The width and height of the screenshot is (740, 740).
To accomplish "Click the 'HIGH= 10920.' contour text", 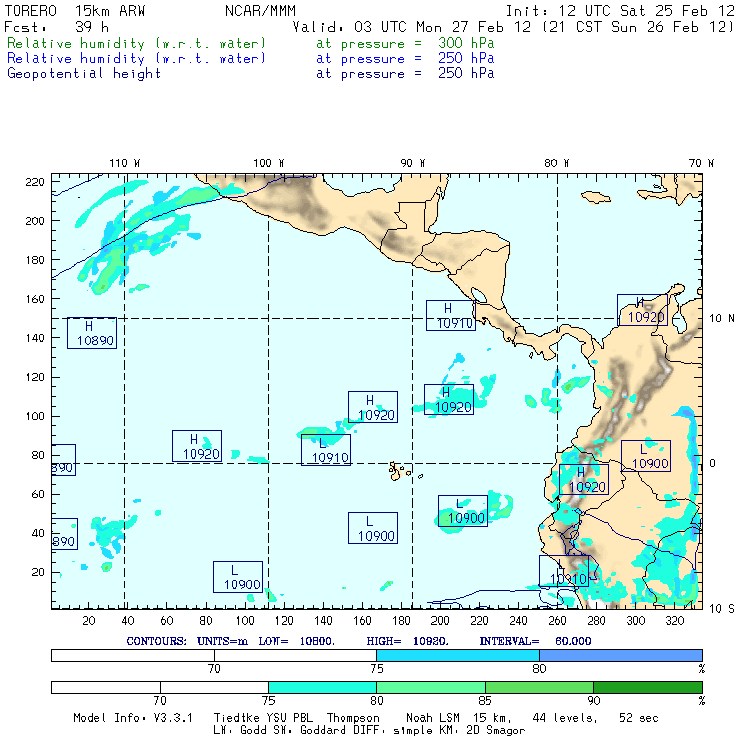I will tap(407, 641).
